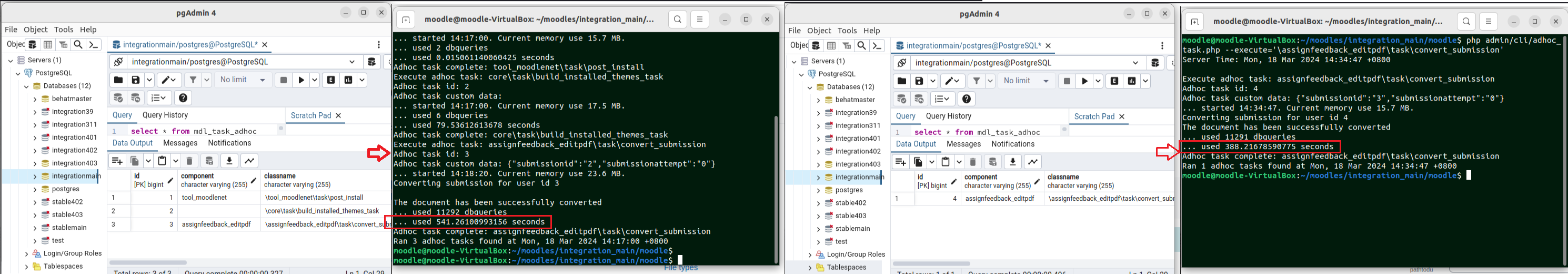
Task: Select Data Output tab in right pgAdmin
Action: [916, 144]
